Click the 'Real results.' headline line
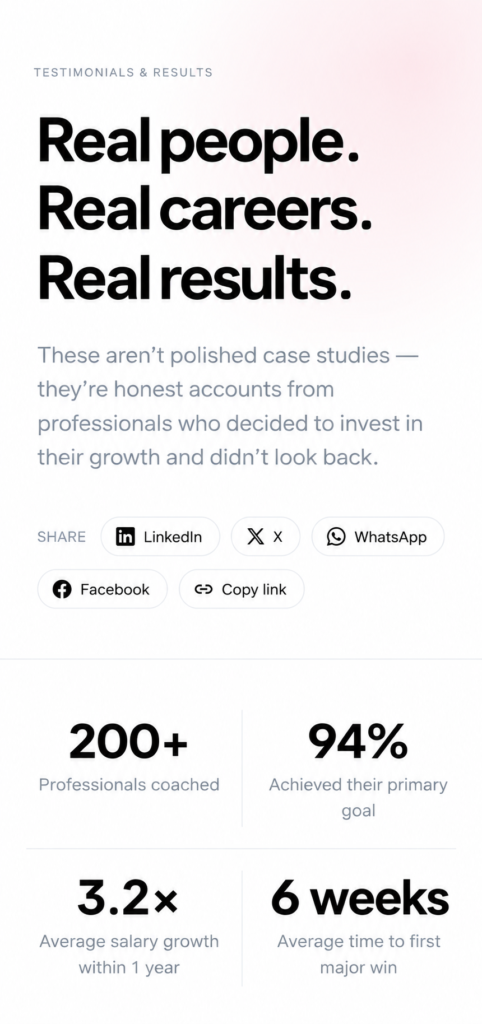The height and width of the screenshot is (1024, 482). coord(195,277)
